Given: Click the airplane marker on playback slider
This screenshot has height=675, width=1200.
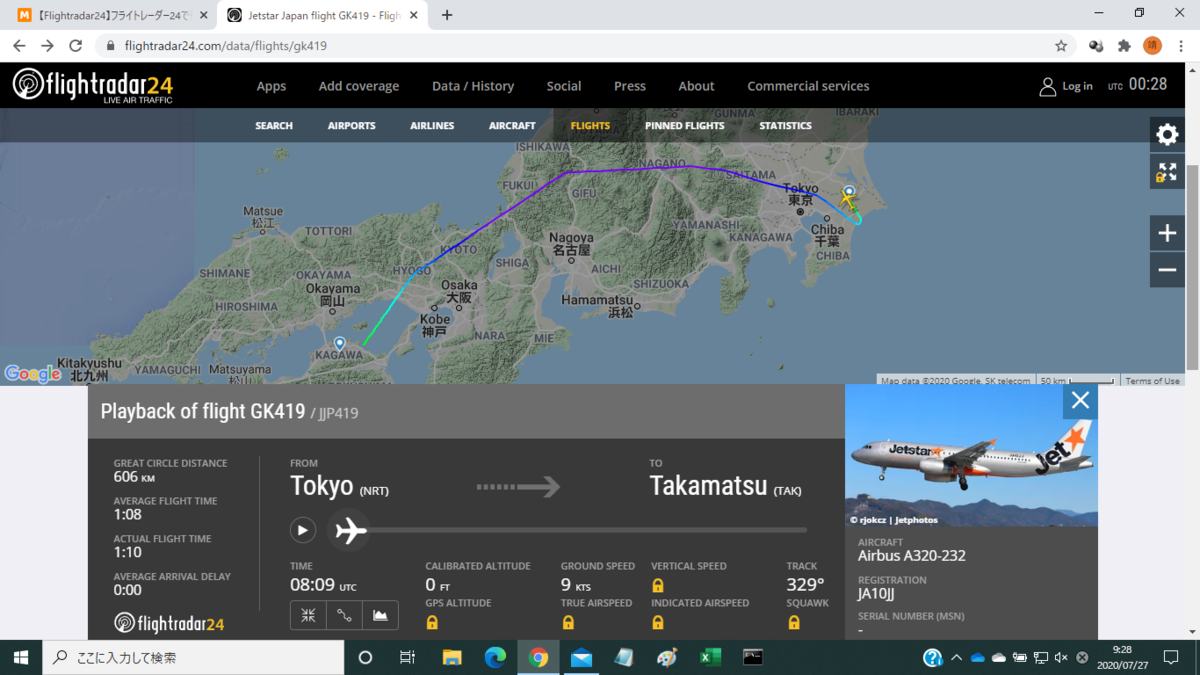Looking at the screenshot, I should 351,530.
